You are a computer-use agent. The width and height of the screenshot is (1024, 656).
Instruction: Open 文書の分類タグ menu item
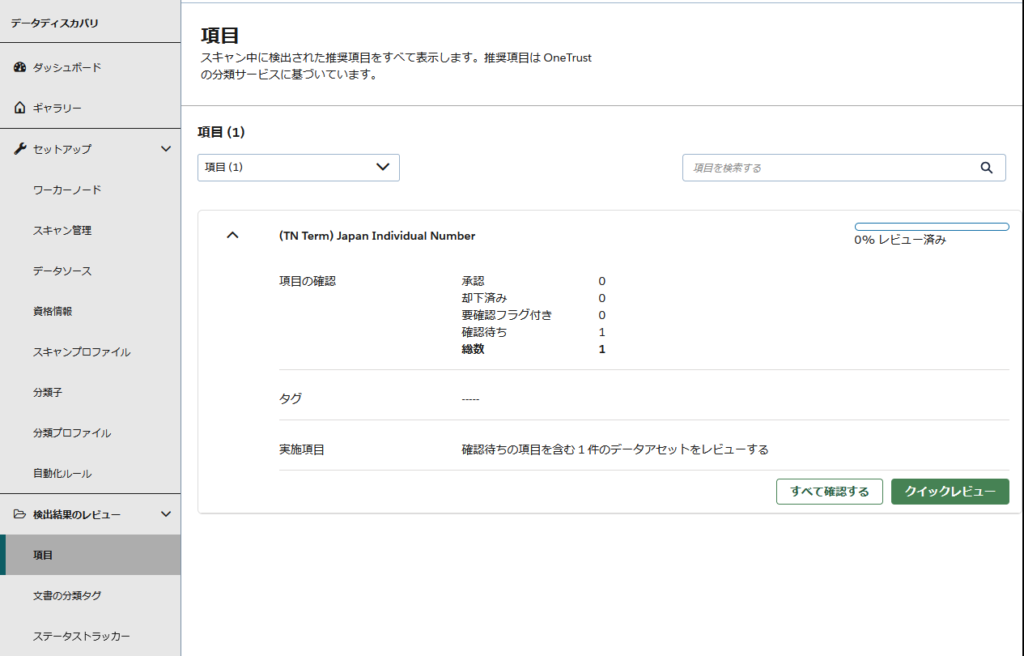pyautogui.click(x=67, y=595)
